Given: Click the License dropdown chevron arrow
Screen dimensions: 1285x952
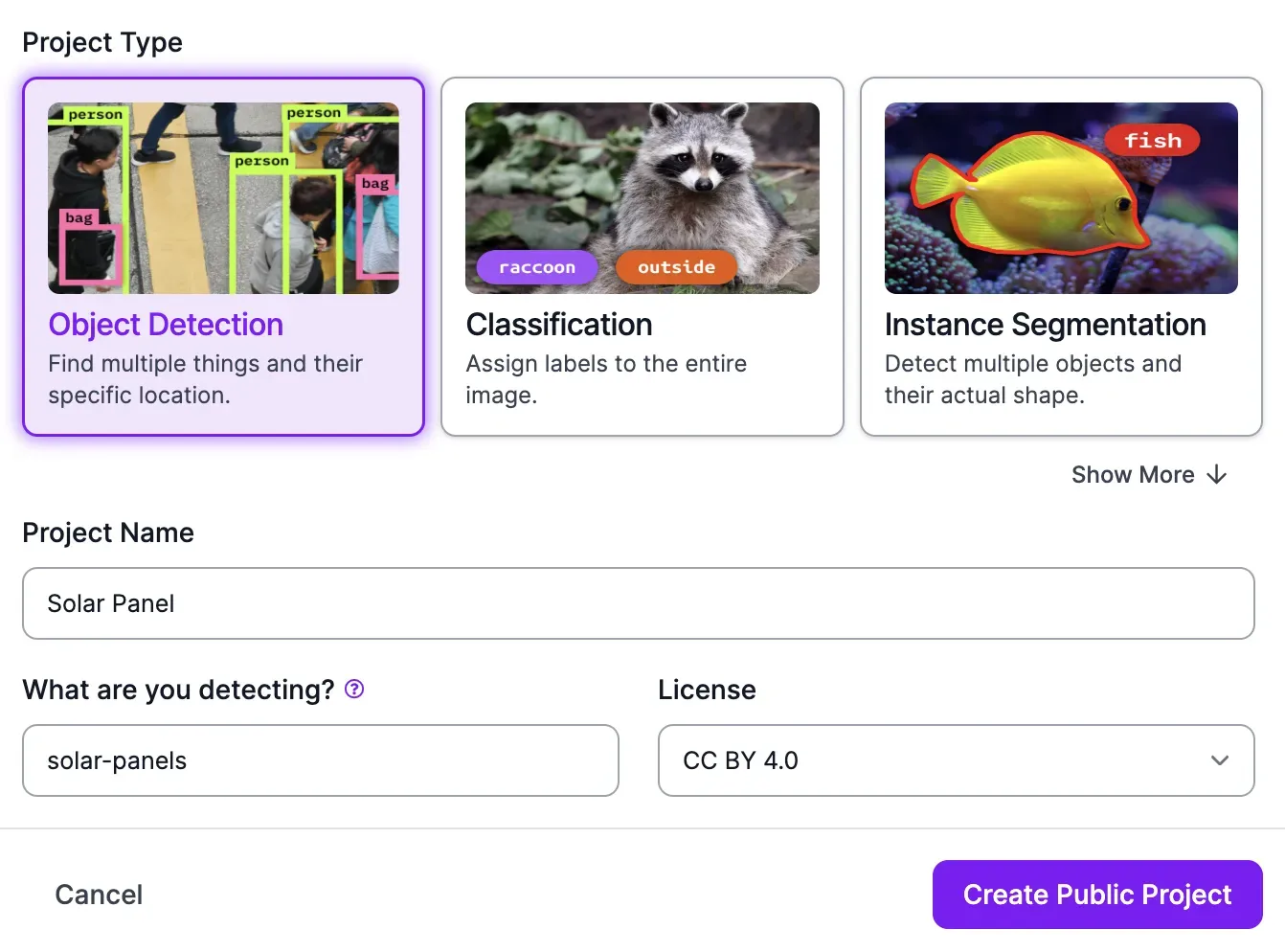Looking at the screenshot, I should coord(1219,760).
